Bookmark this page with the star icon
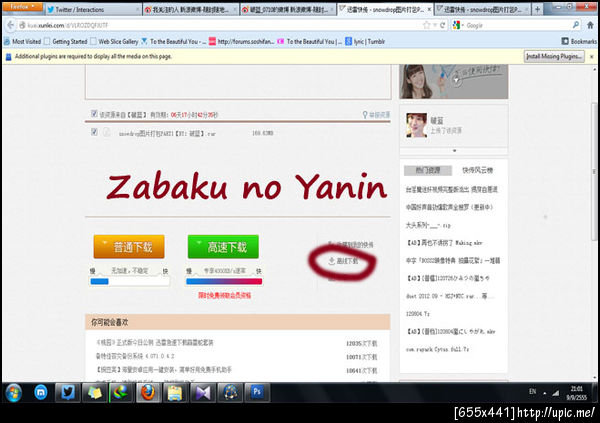The width and height of the screenshot is (600, 423). pyautogui.click(x=427, y=25)
